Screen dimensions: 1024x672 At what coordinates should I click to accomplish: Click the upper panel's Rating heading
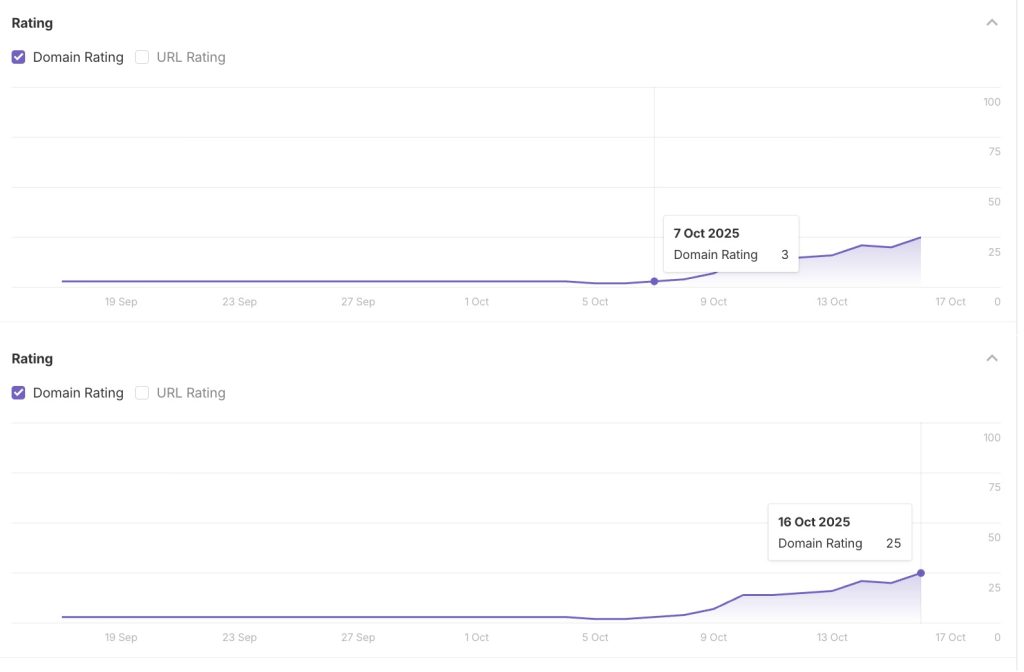[x=32, y=23]
